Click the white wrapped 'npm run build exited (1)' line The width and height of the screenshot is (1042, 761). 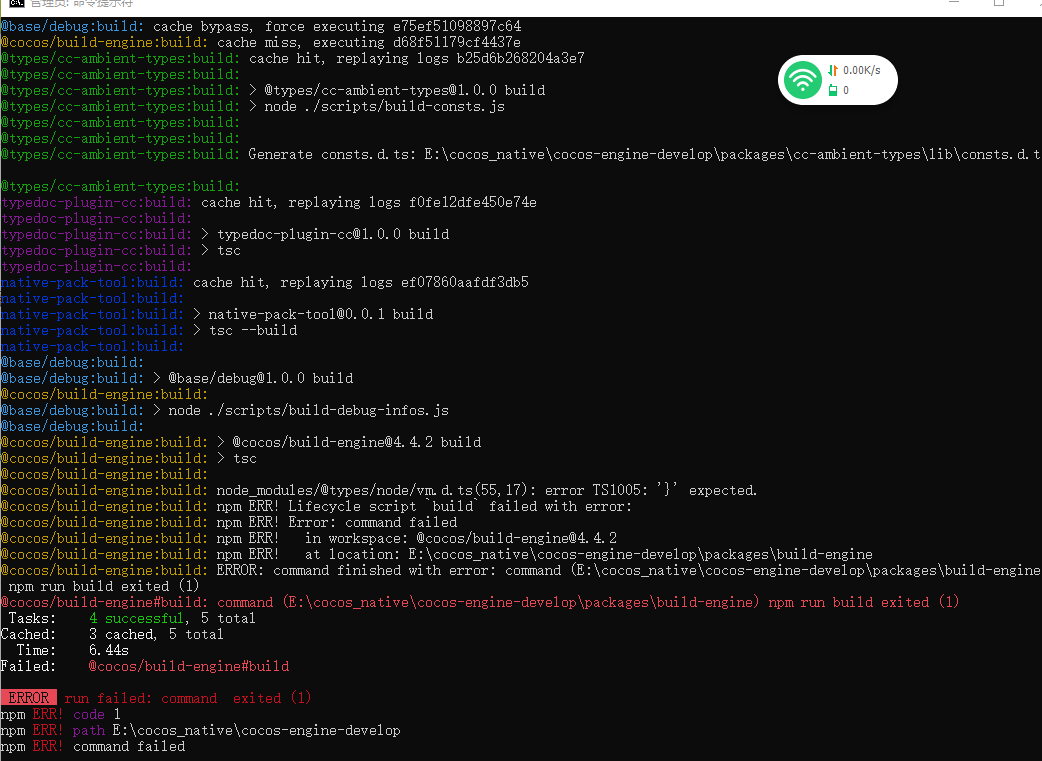coord(104,586)
